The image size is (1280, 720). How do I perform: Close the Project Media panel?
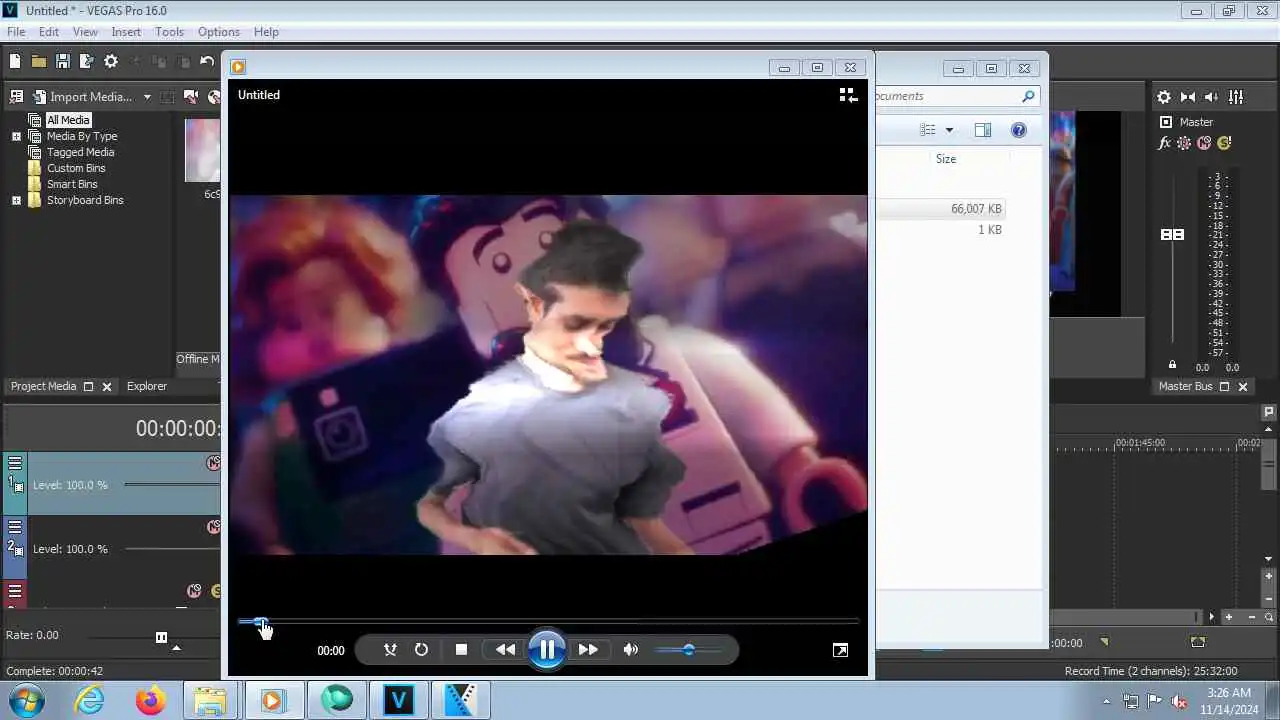click(x=107, y=386)
